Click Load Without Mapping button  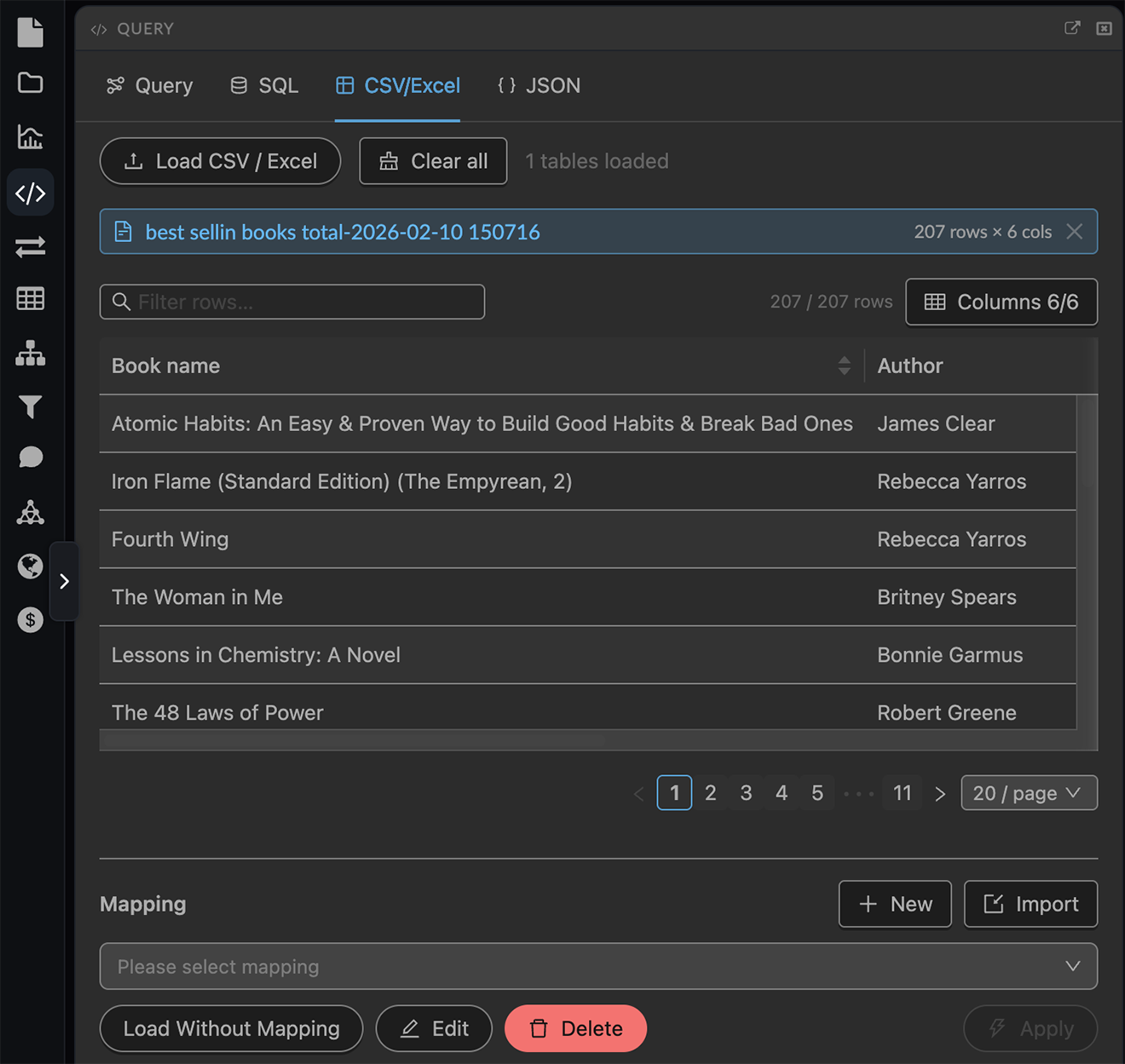231,1028
